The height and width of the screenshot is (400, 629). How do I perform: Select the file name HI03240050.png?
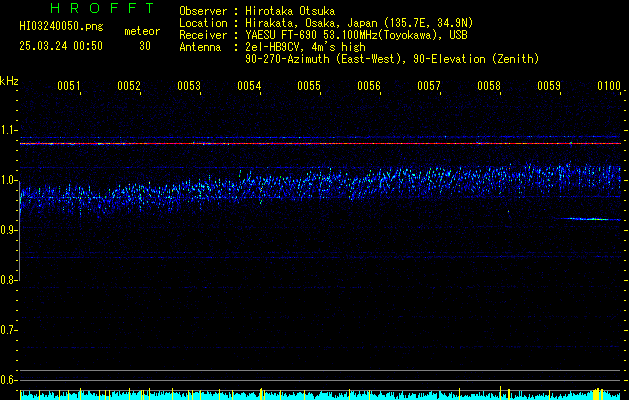[x=61, y=27]
